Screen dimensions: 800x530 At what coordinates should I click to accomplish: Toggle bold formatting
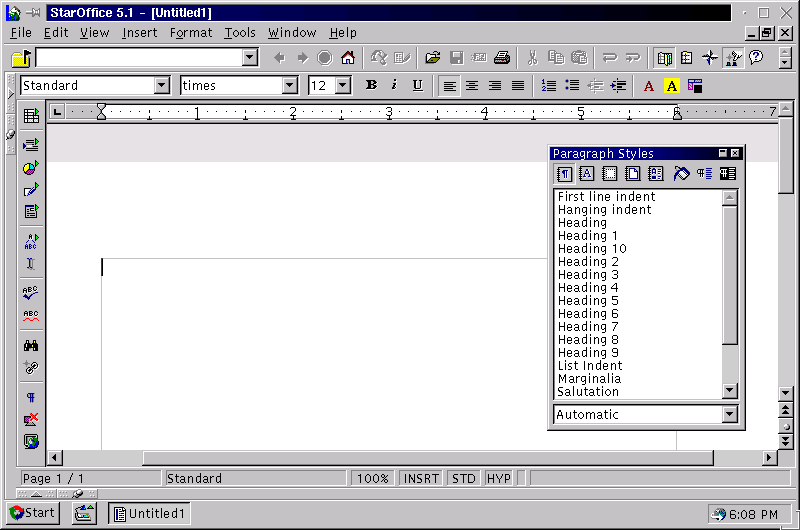tap(371, 86)
